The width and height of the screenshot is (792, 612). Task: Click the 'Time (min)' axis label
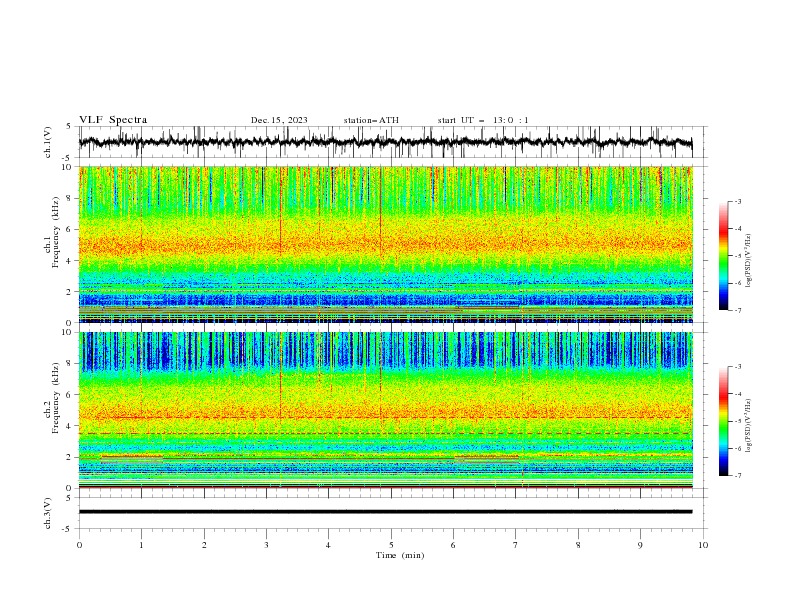tap(400, 555)
